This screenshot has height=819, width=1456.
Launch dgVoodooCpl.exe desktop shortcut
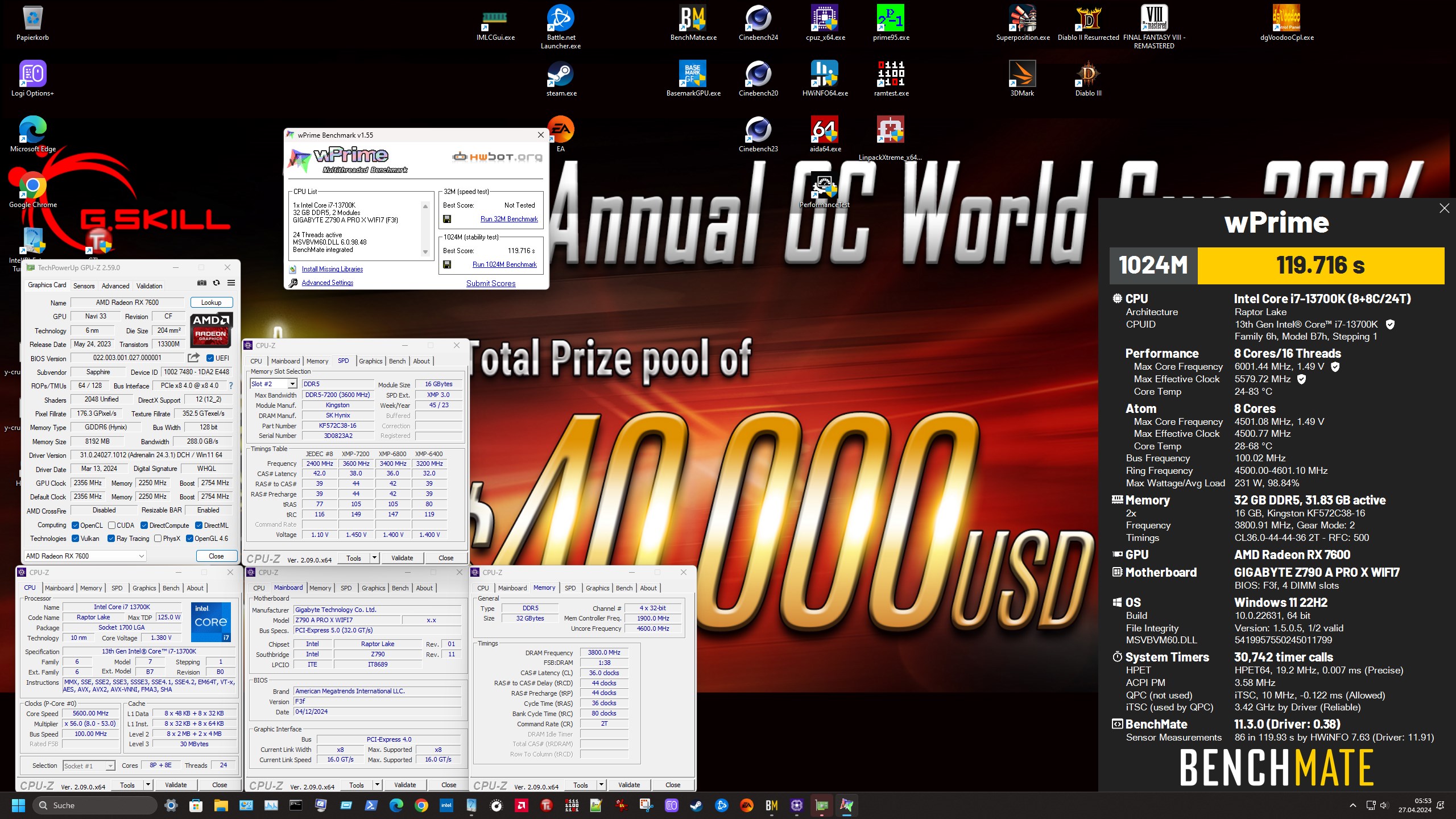(x=1287, y=23)
